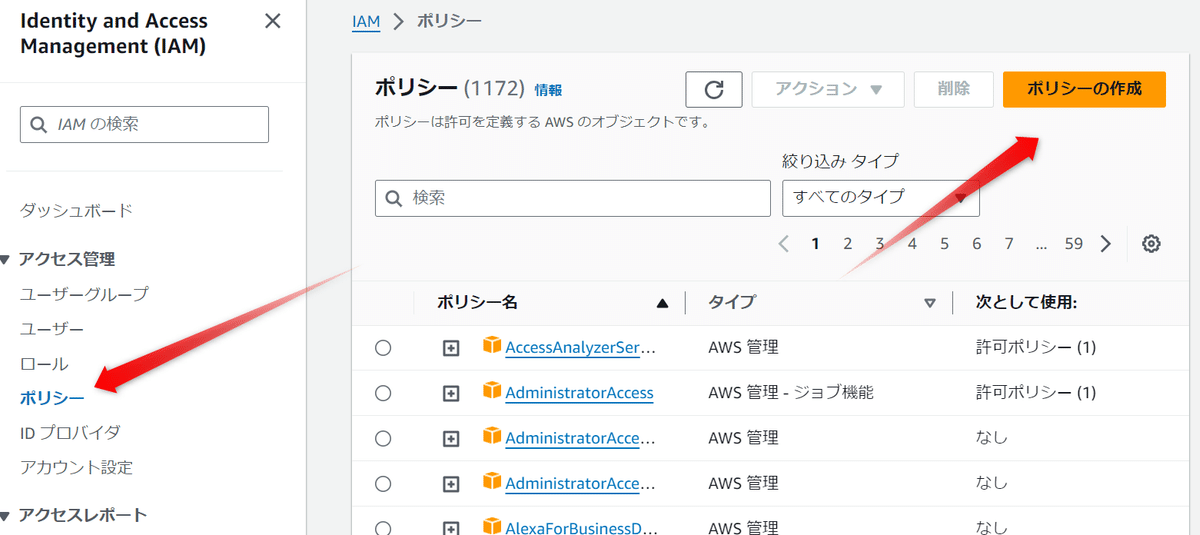Click the タイプ column header
Screen dimensions: 1200x535
(x=732, y=303)
